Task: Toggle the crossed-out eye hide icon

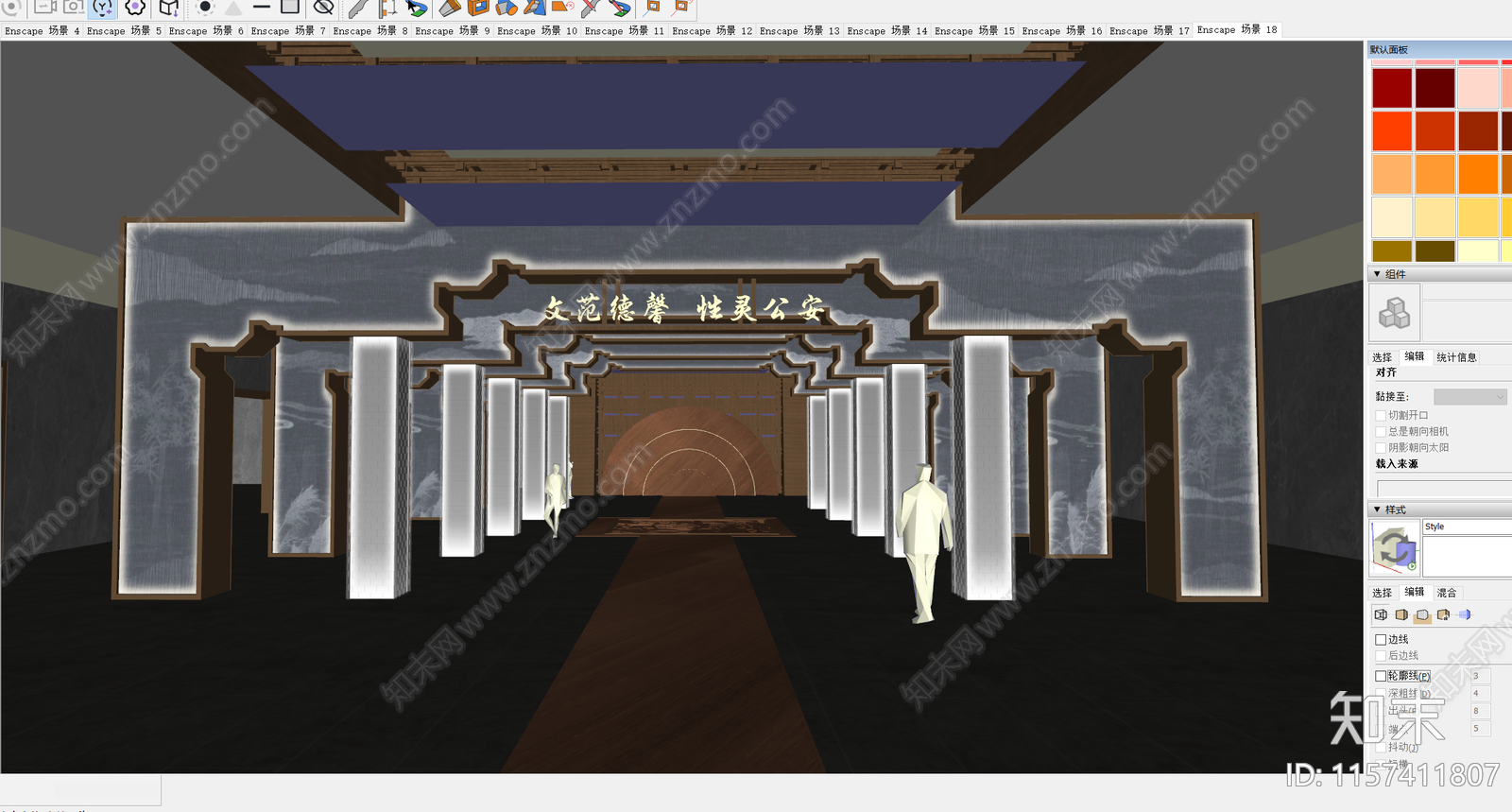Action: 323,8
